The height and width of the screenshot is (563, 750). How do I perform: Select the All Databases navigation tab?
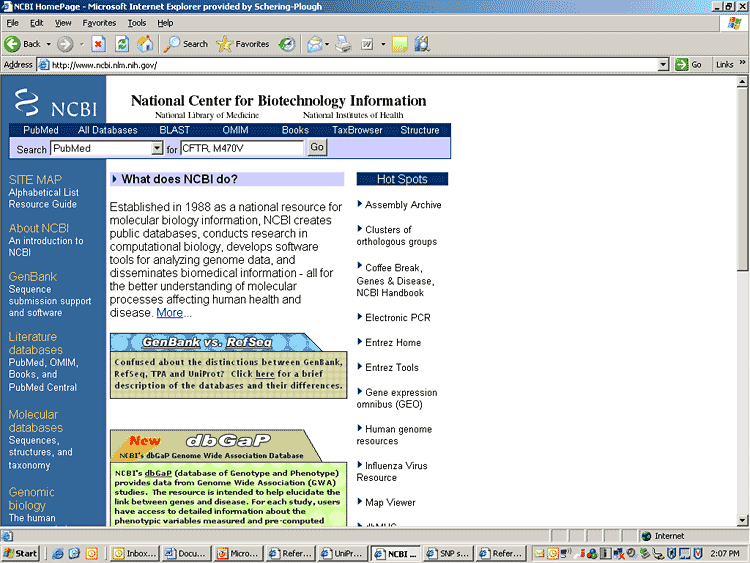pyautogui.click(x=108, y=130)
